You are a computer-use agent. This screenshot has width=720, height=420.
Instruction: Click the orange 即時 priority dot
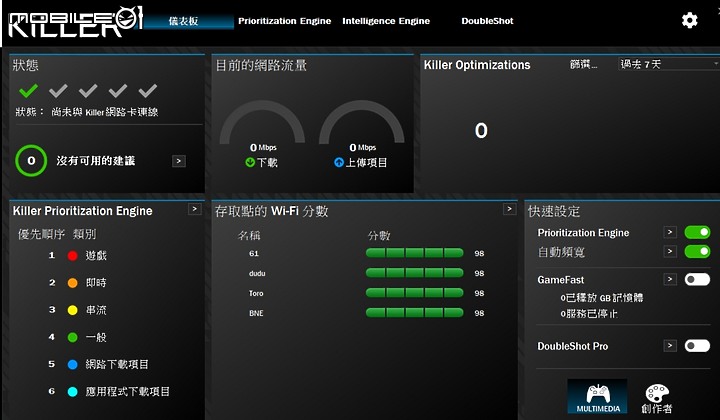[x=73, y=283]
